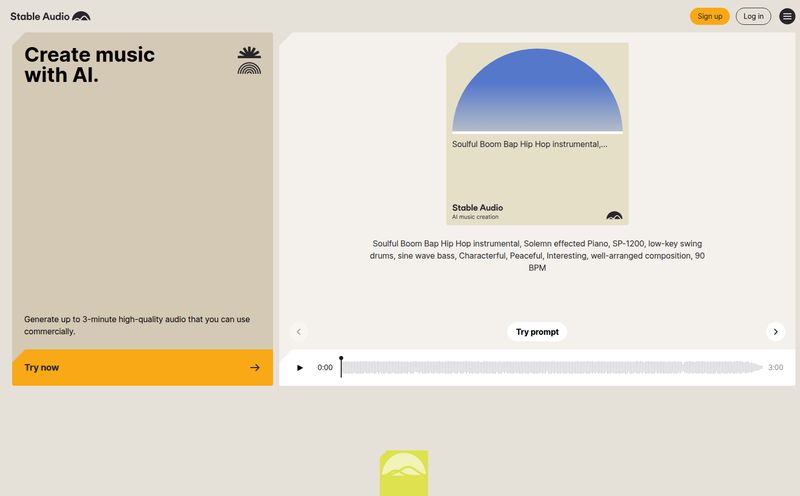Open the hamburger menu icon
The image size is (800, 496).
[x=787, y=16]
